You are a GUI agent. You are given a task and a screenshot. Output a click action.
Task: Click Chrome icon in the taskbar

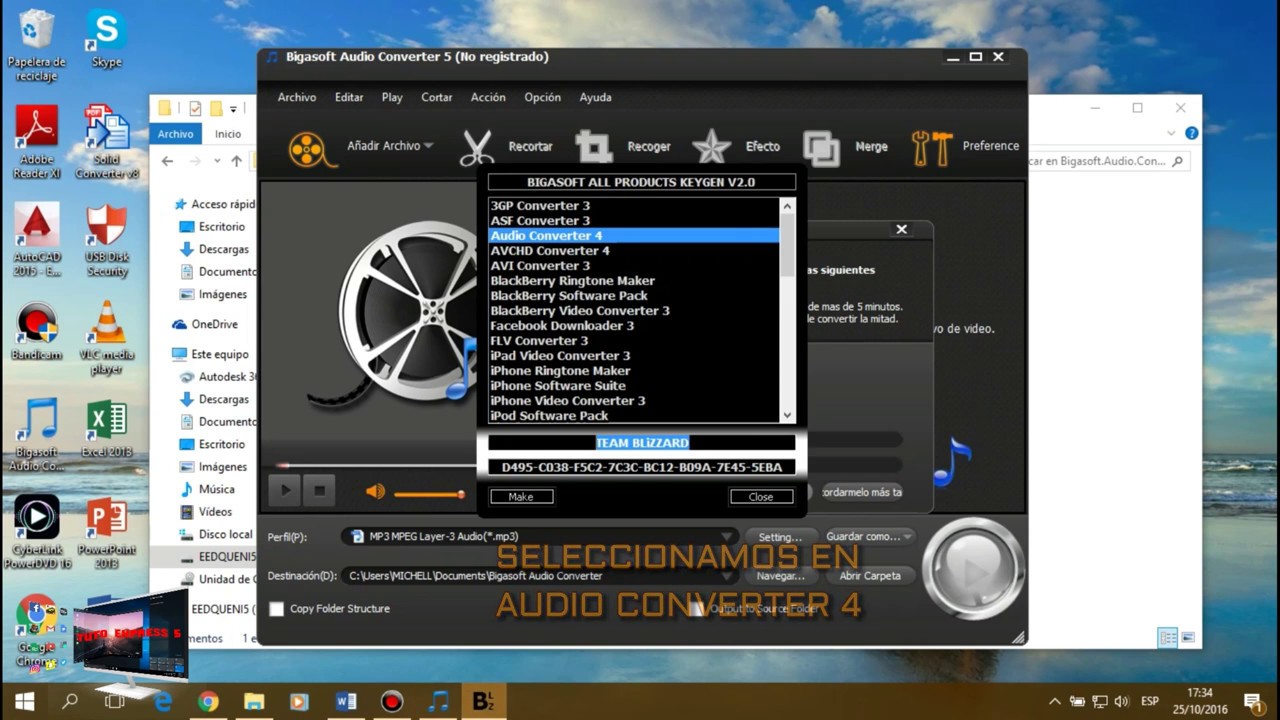pos(208,701)
